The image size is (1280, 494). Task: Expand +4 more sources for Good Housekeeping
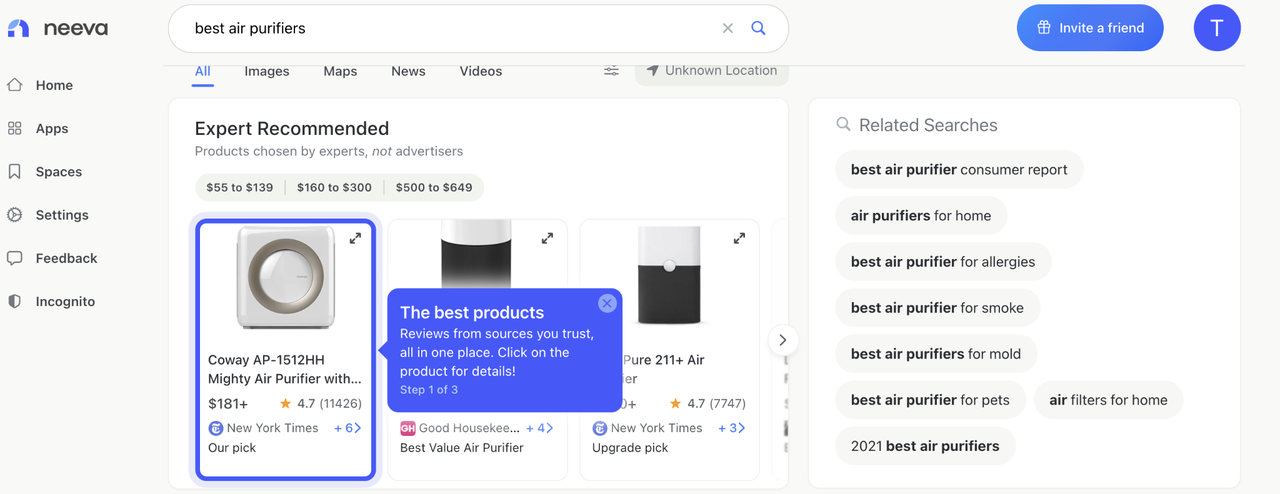coord(540,428)
